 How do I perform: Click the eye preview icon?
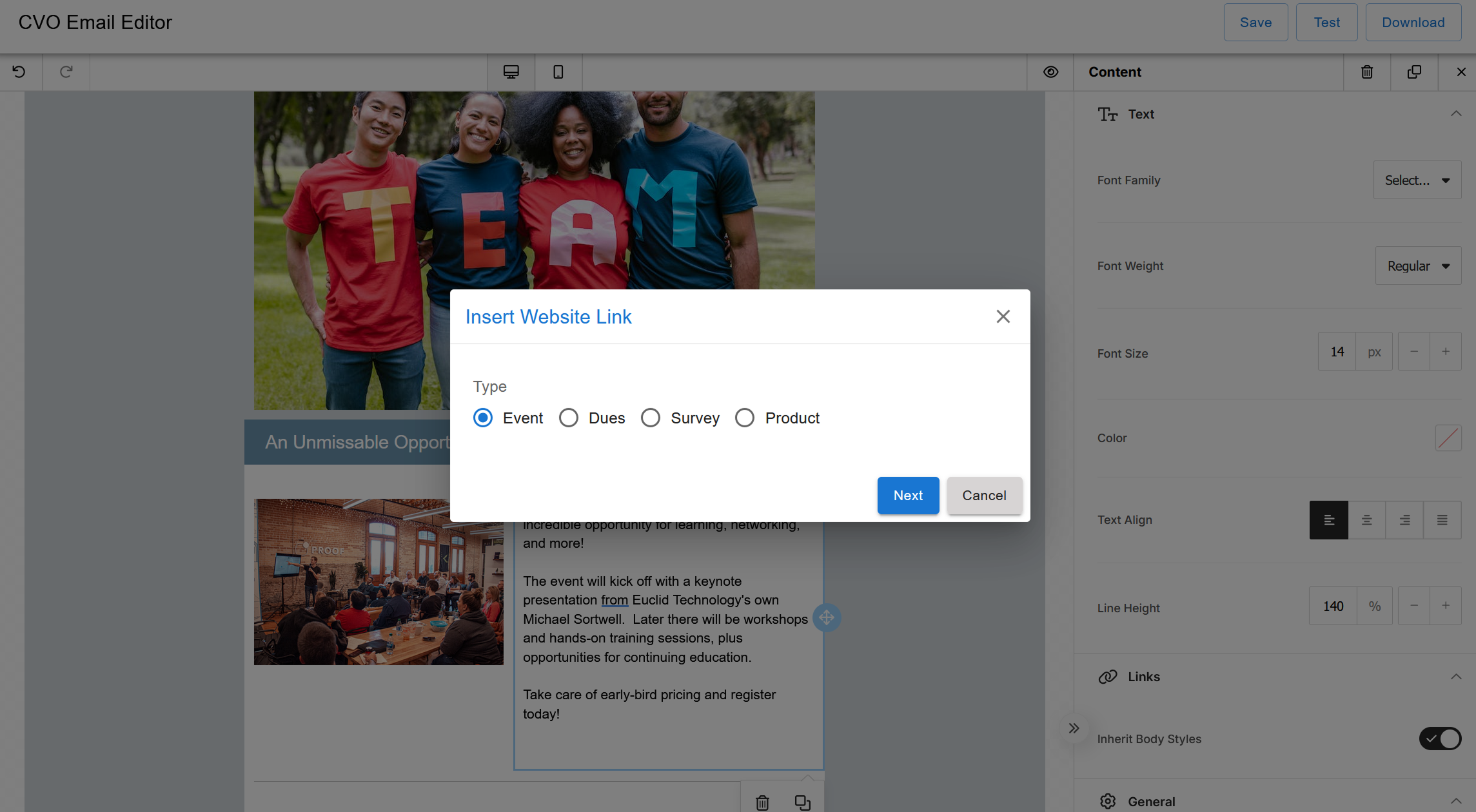[1050, 72]
